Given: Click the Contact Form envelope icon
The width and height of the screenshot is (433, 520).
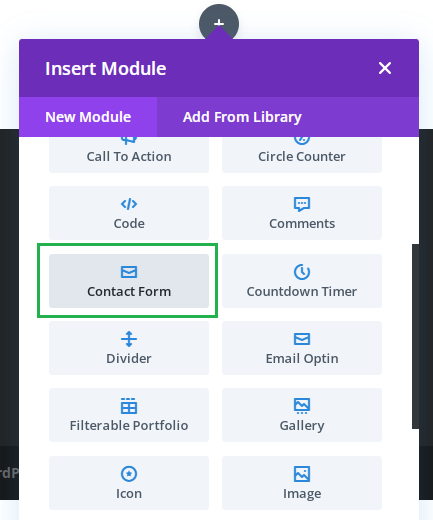Looking at the screenshot, I should [x=129, y=272].
